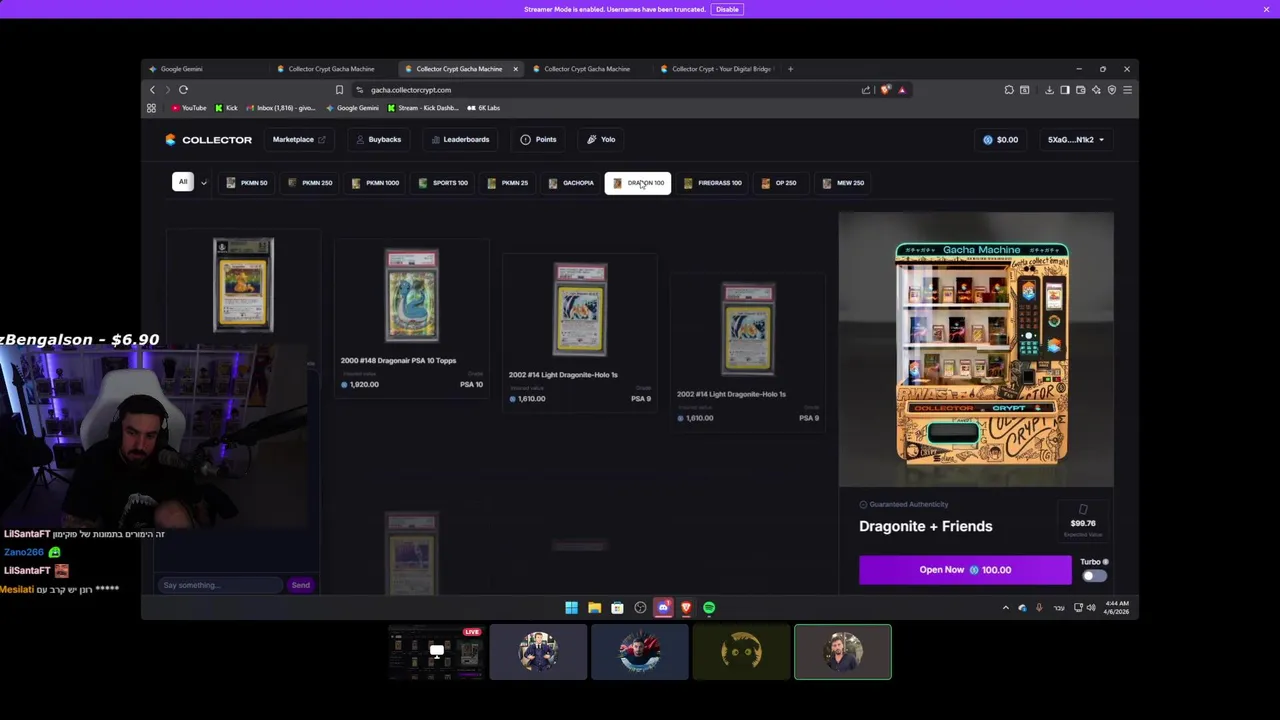1280x720 pixels.
Task: Close the active Collector Crypt Gacha Machine tab
Action: pyautogui.click(x=515, y=69)
